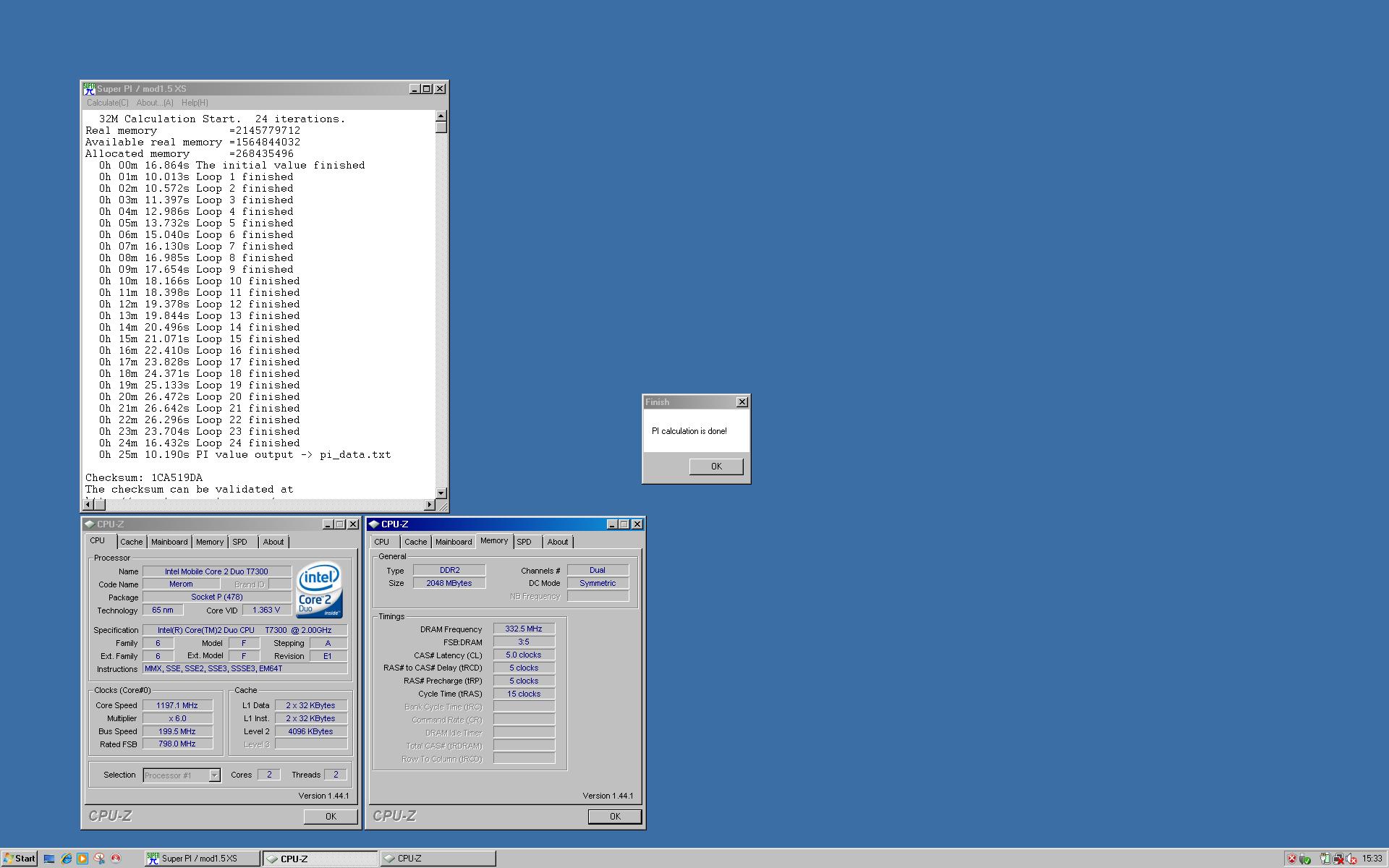Open Calculate(C) menu in Super PI
The height and width of the screenshot is (868, 1389).
(x=107, y=103)
